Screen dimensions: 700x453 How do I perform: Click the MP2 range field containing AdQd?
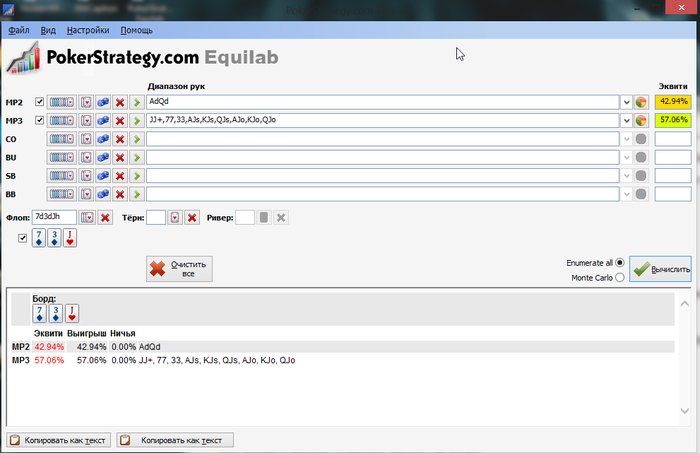click(x=383, y=102)
